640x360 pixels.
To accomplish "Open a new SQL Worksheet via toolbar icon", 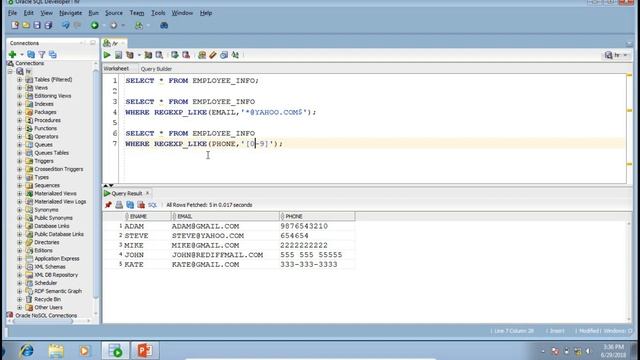I will click(139, 25).
